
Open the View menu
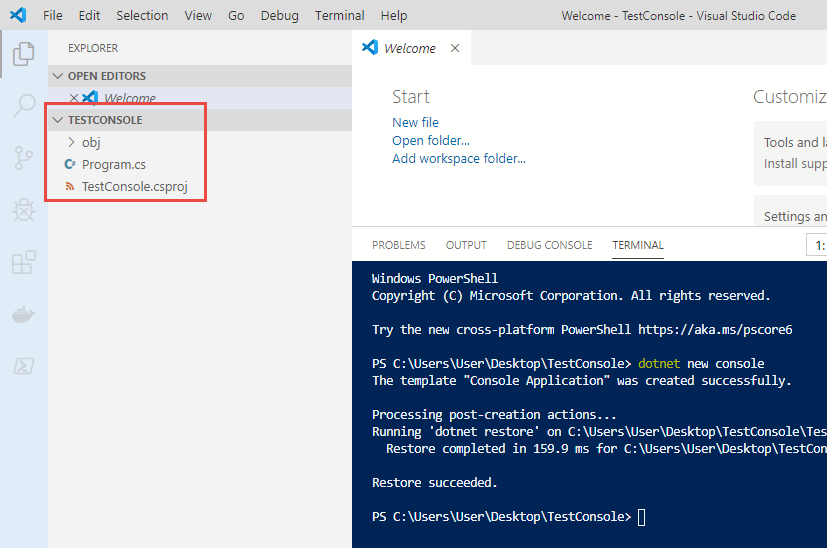tap(198, 15)
